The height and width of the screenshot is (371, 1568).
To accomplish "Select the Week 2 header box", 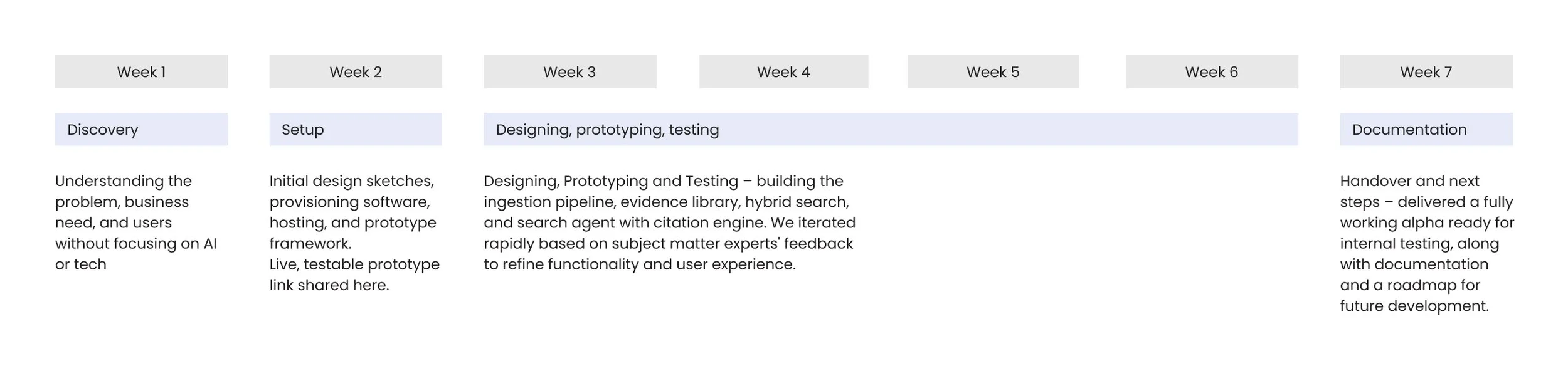I will 356,72.
